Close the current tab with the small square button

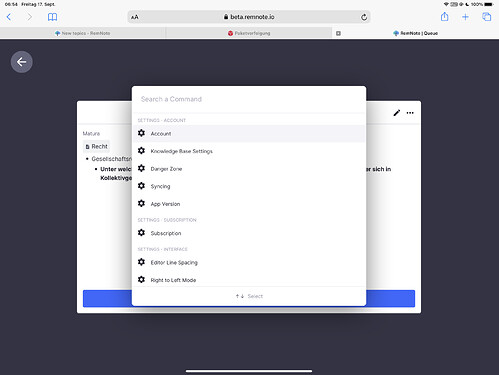(x=338, y=33)
